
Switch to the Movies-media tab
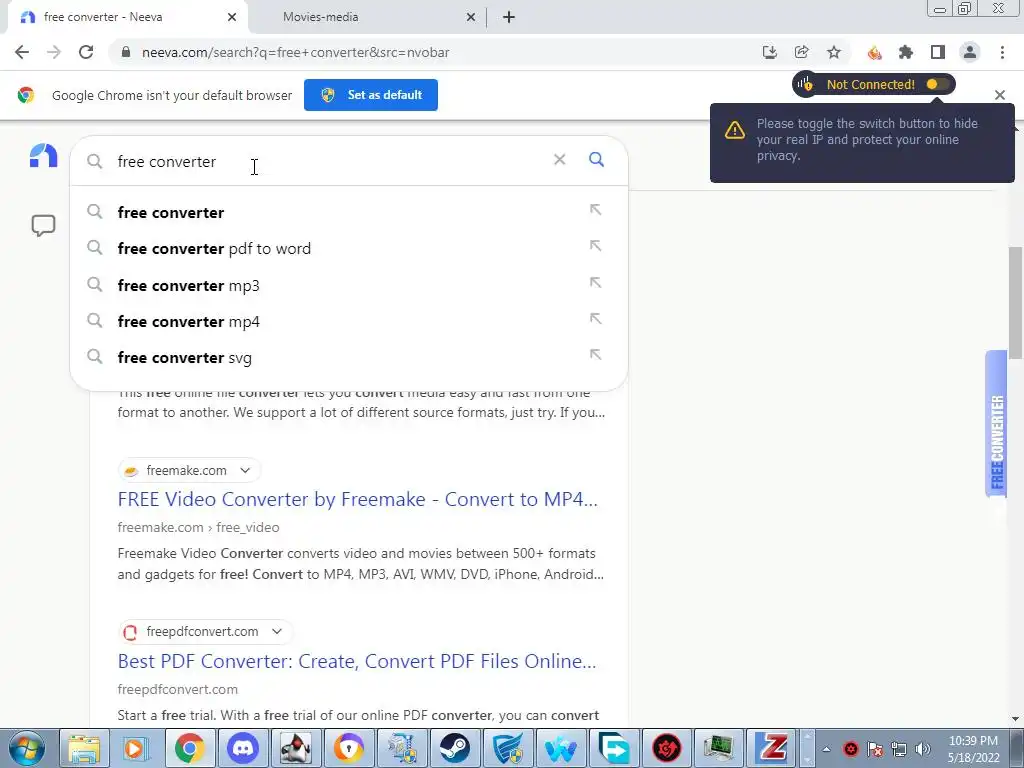tap(321, 17)
